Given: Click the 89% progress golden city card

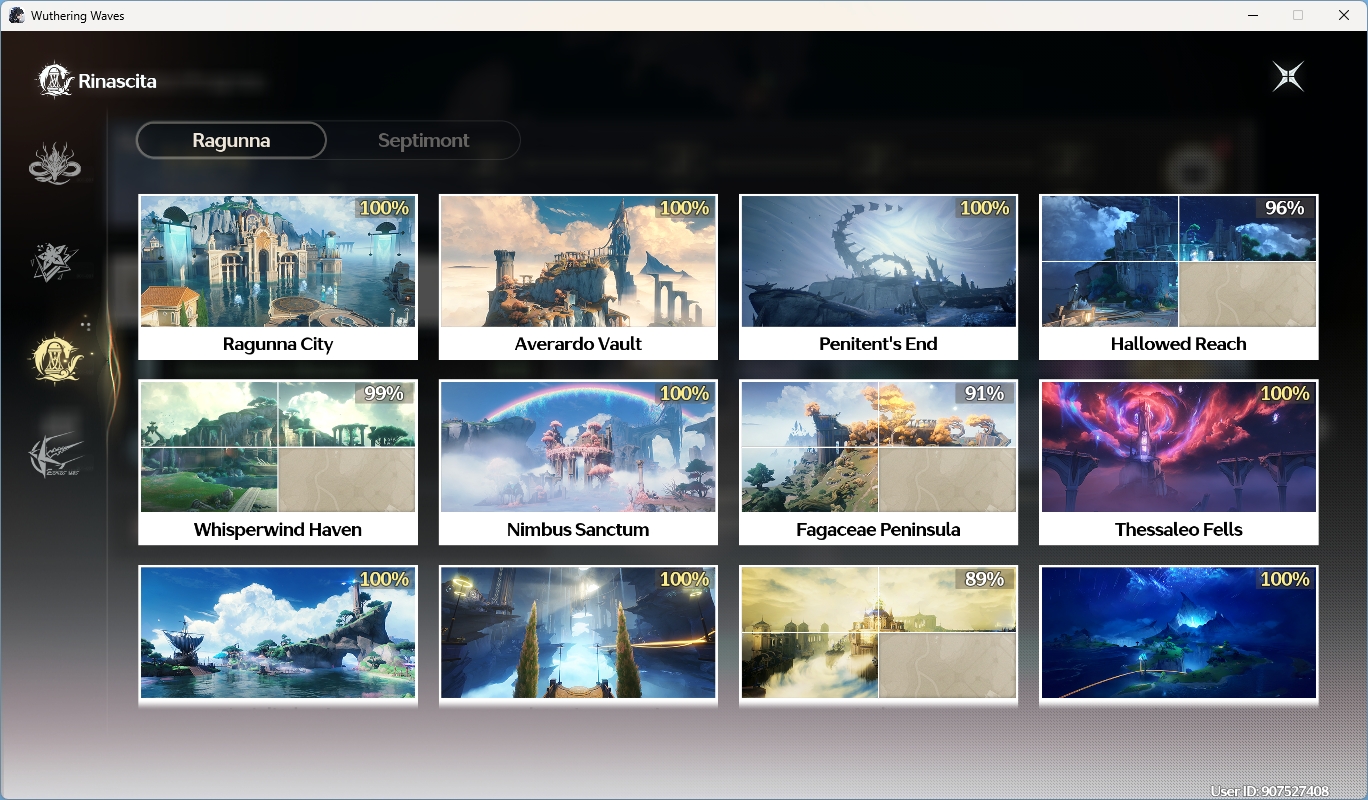Looking at the screenshot, I should 878,634.
